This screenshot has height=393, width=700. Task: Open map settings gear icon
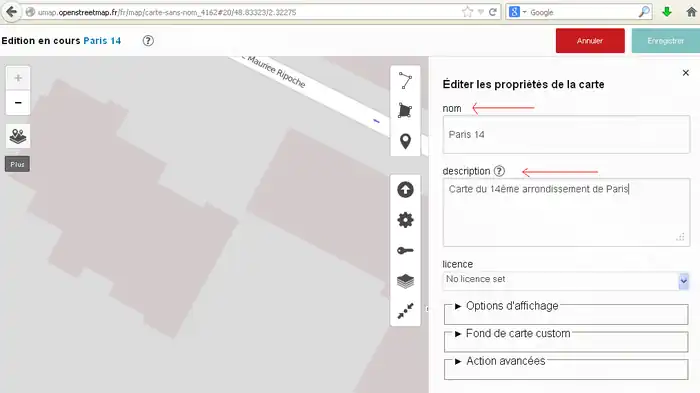tap(405, 220)
